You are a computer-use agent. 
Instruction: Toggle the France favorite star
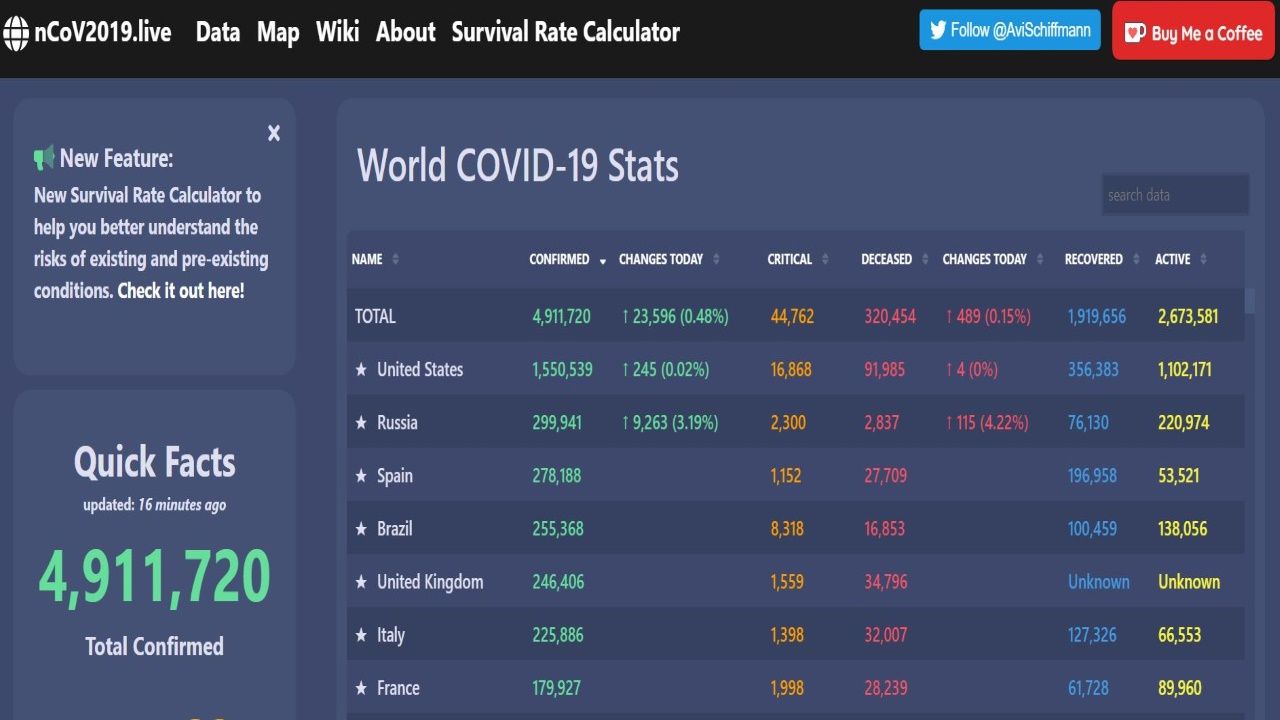click(362, 688)
